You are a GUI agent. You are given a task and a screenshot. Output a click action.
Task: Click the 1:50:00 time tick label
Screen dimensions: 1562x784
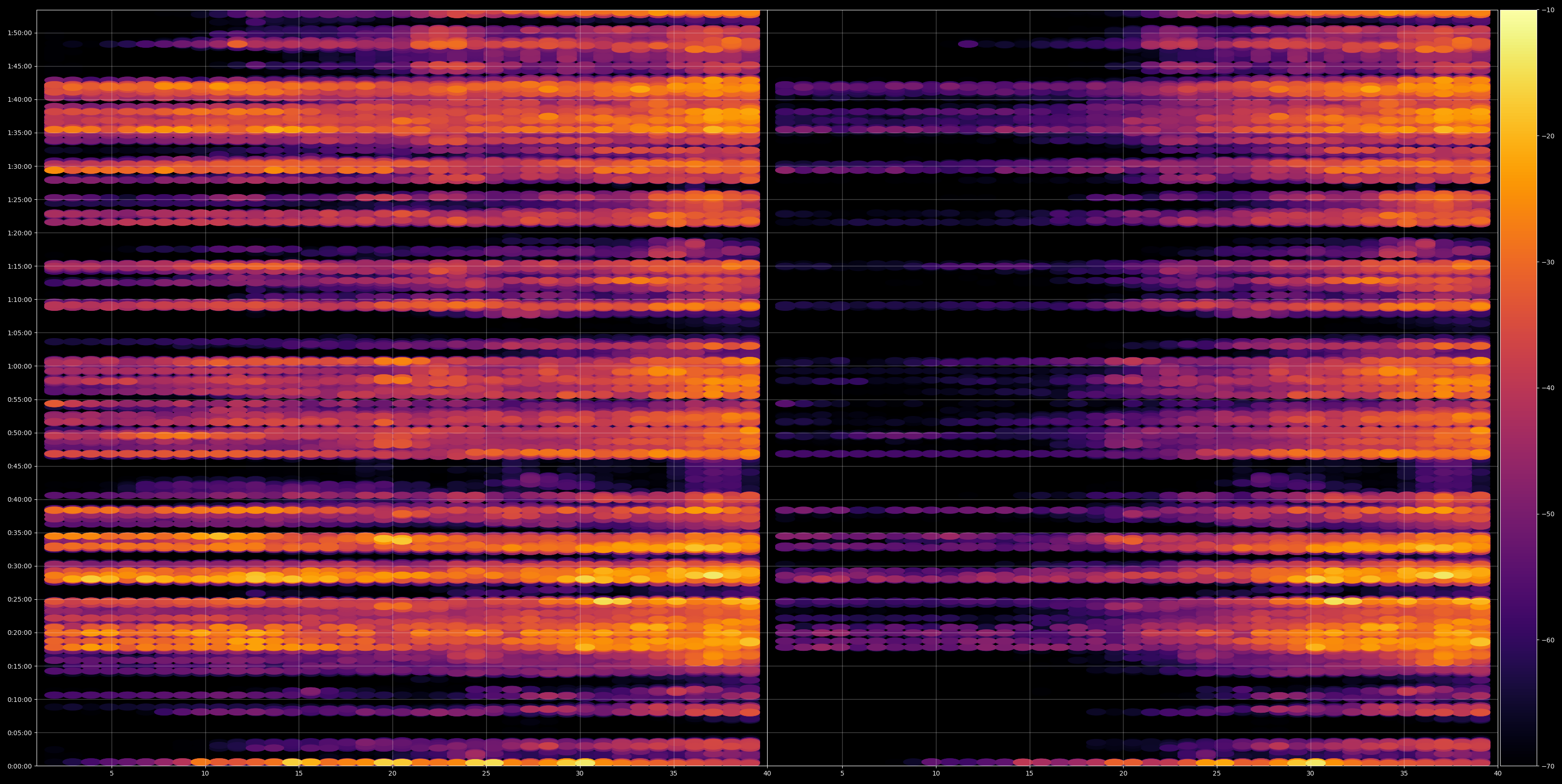[19, 33]
